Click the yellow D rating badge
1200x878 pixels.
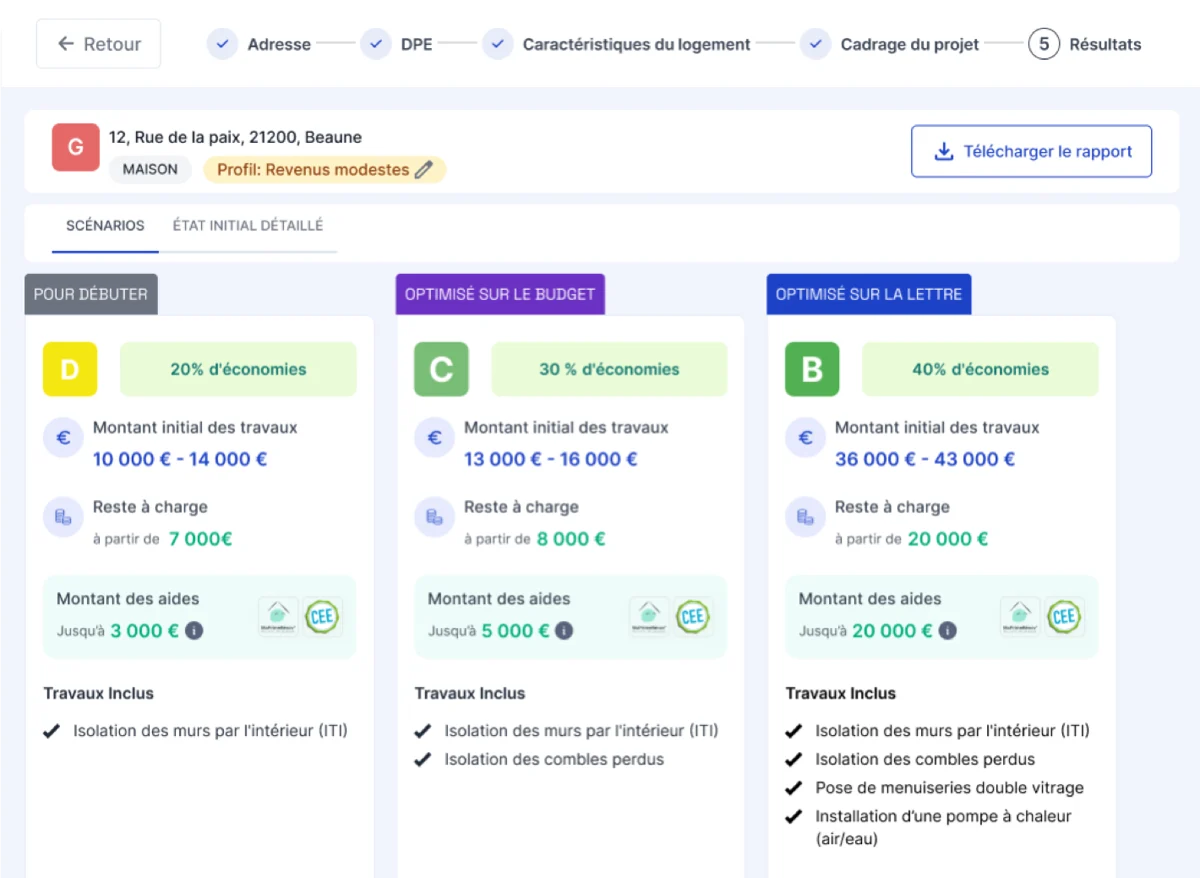pos(70,369)
